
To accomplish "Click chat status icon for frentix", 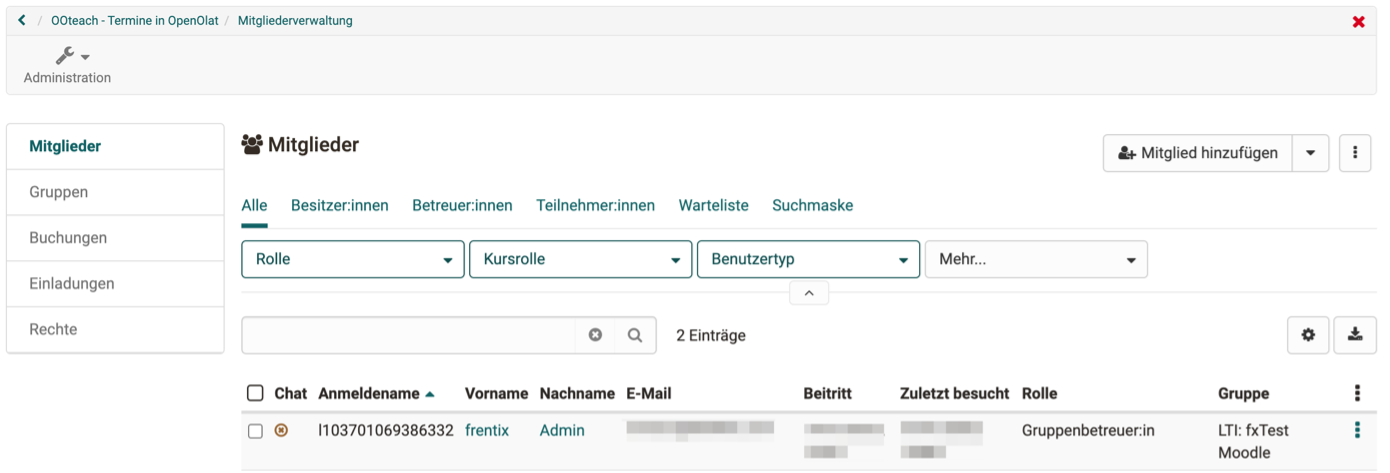I will 281,431.
